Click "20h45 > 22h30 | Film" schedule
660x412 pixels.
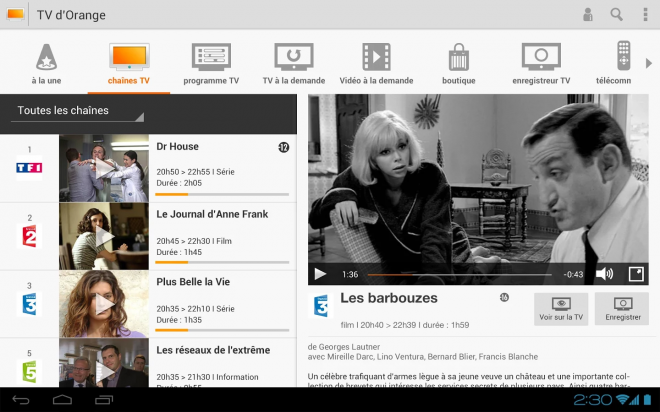(194, 241)
